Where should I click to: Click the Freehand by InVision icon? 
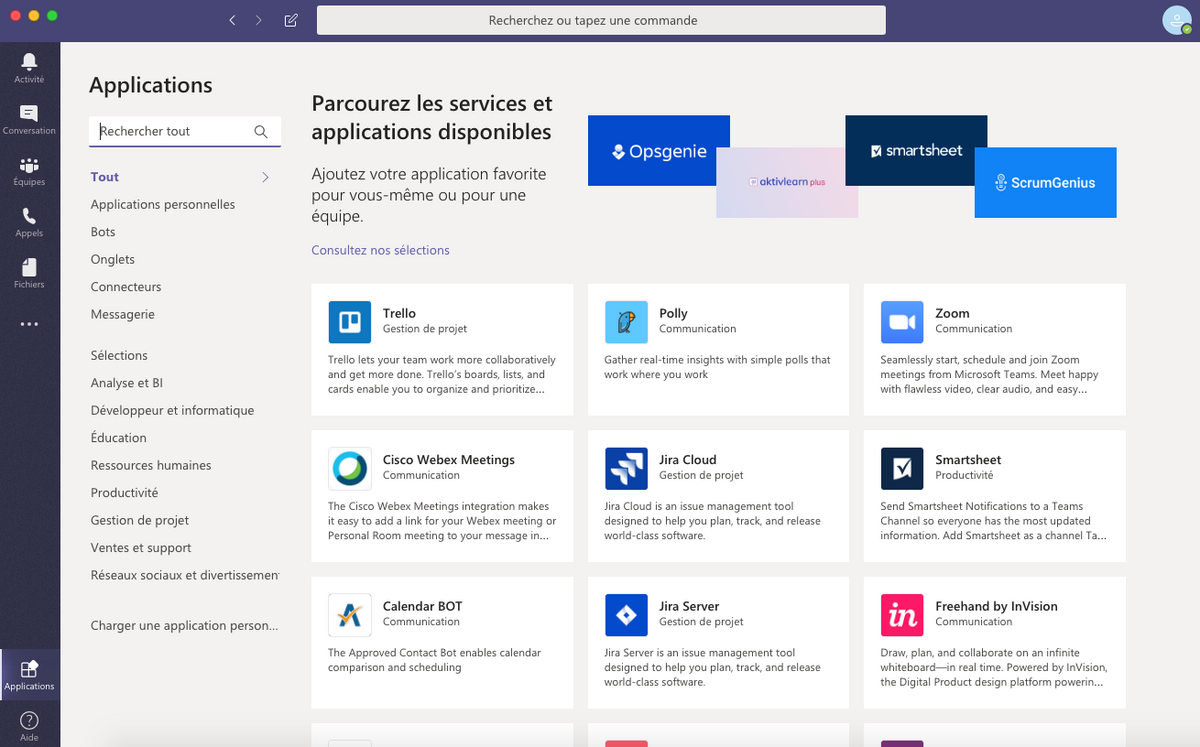coord(902,615)
